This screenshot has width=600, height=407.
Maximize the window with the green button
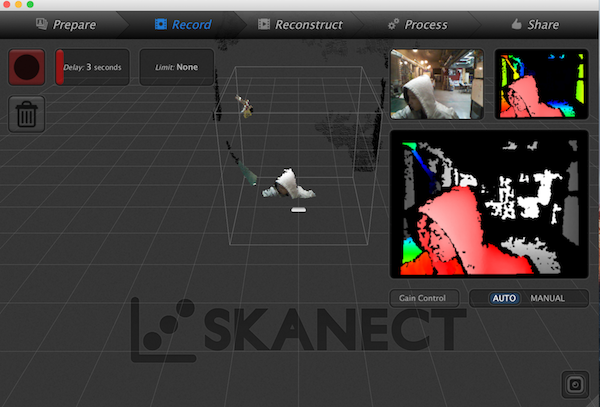click(x=30, y=4)
